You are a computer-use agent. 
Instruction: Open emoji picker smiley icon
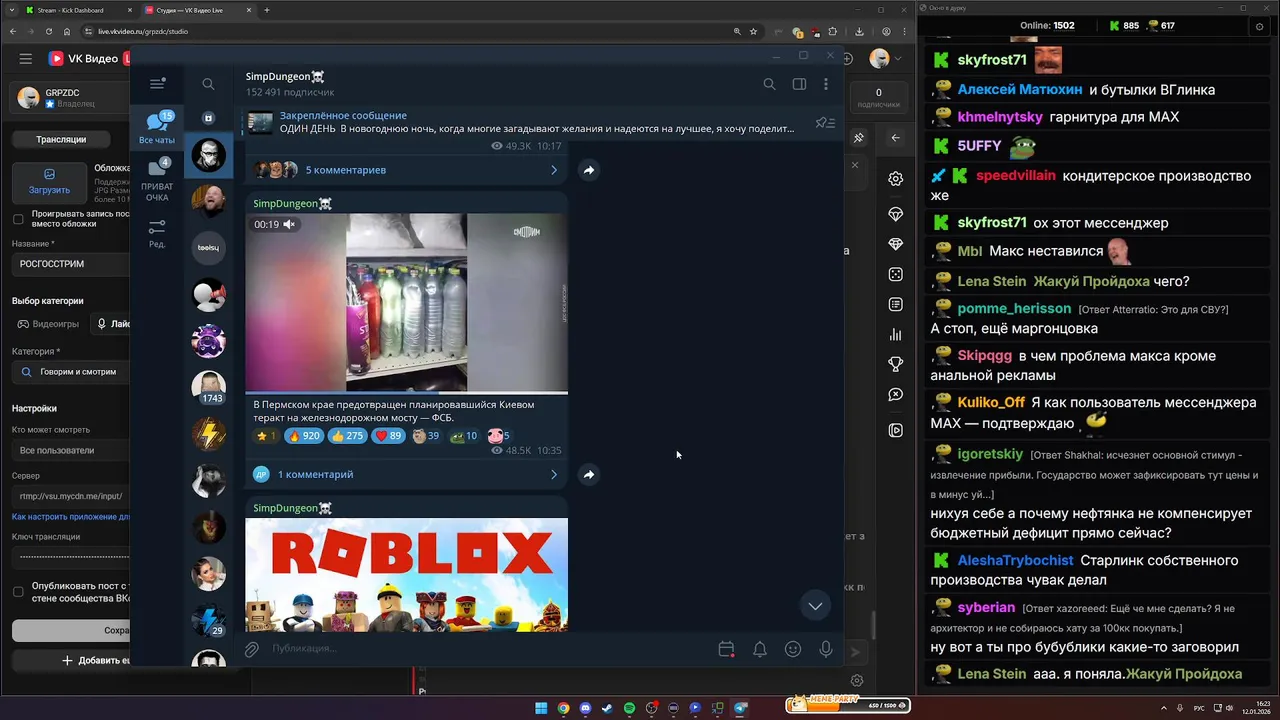coord(793,649)
